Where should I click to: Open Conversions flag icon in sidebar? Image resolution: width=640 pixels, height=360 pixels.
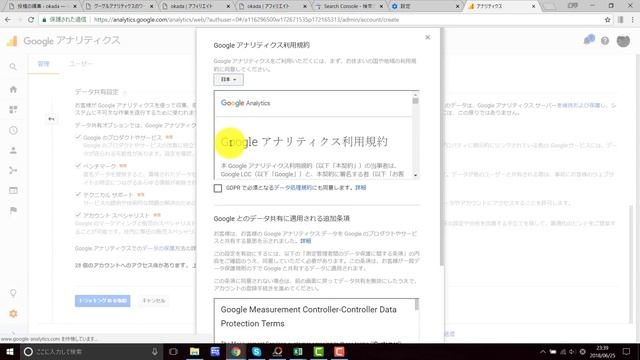[x=13, y=210]
